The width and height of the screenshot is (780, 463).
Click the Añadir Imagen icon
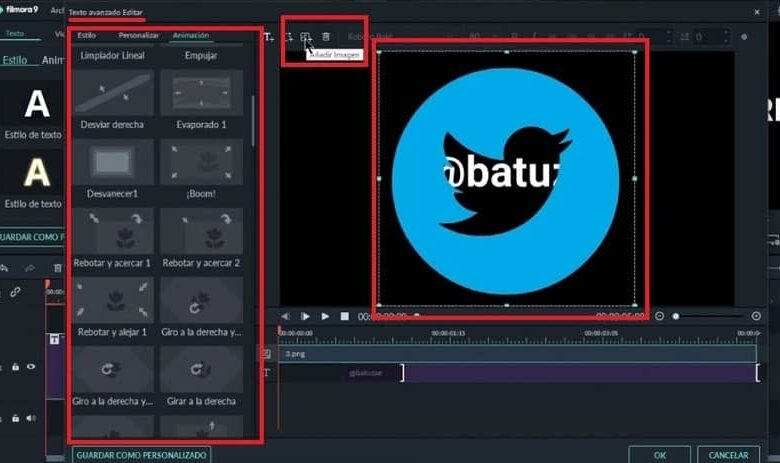[x=305, y=37]
